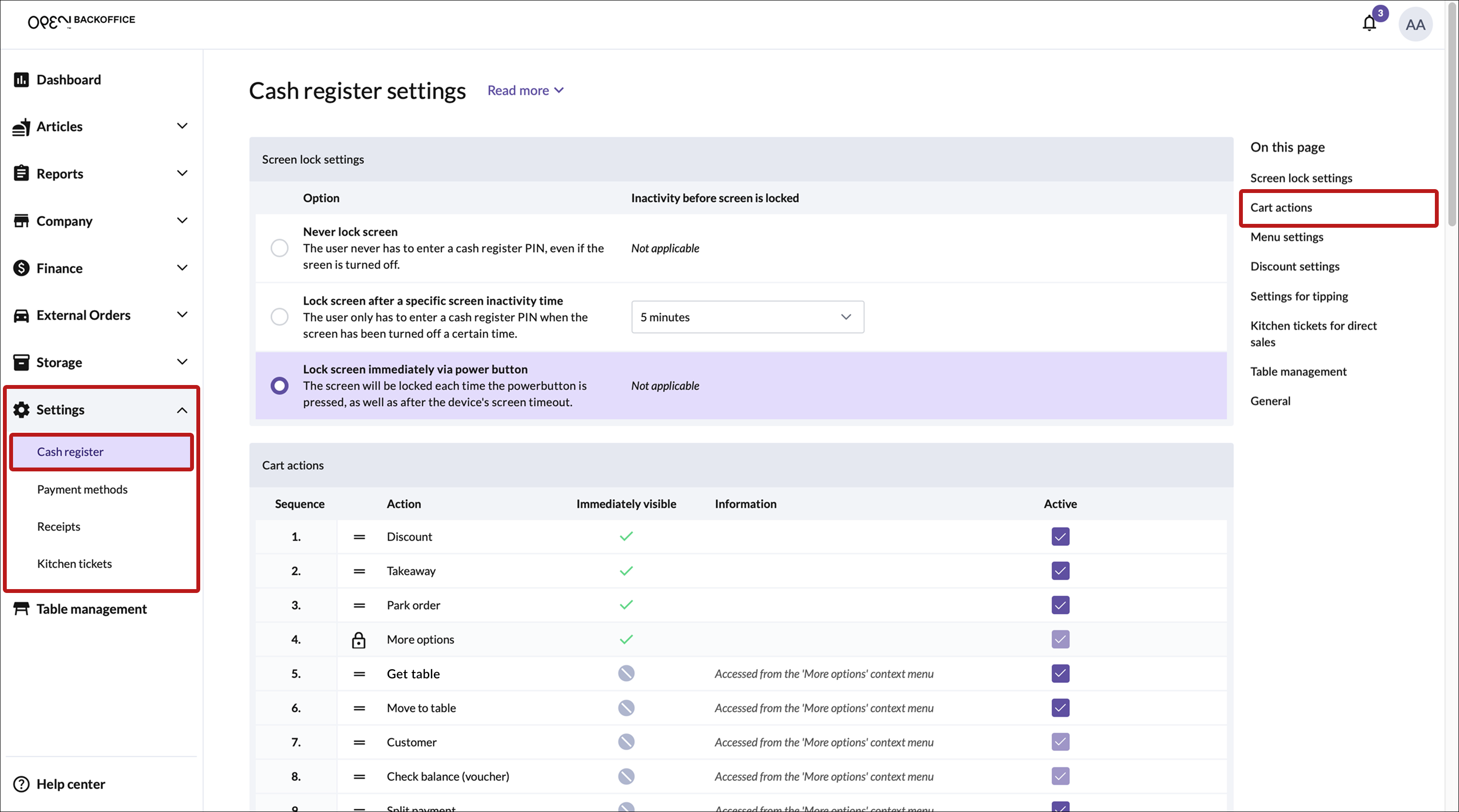Viewport: 1459px width, 812px height.
Task: Open Kitchen tickets settings submenu
Action: point(74,564)
